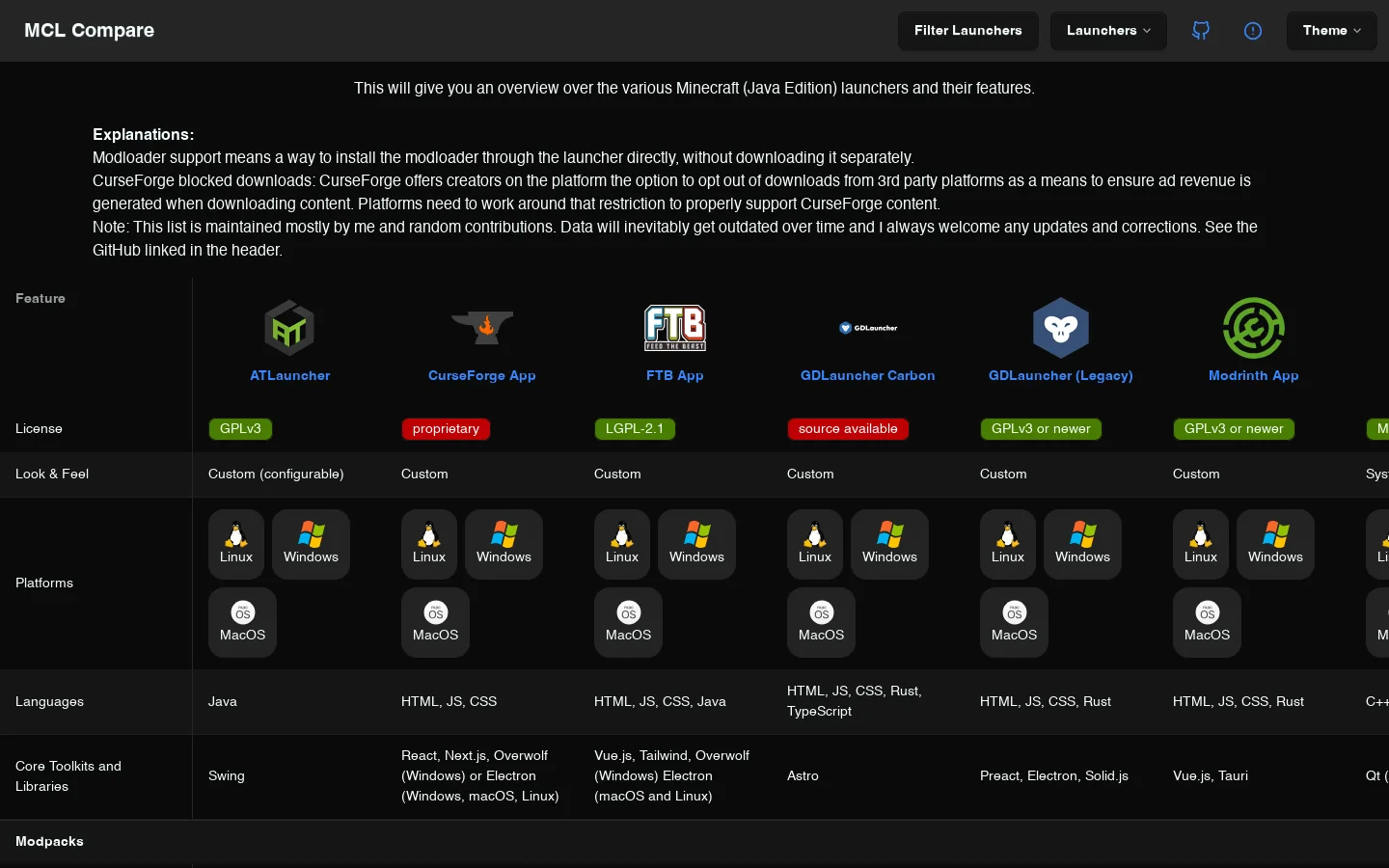
Task: Open the GDLauncher Carbon name link
Action: click(868, 375)
